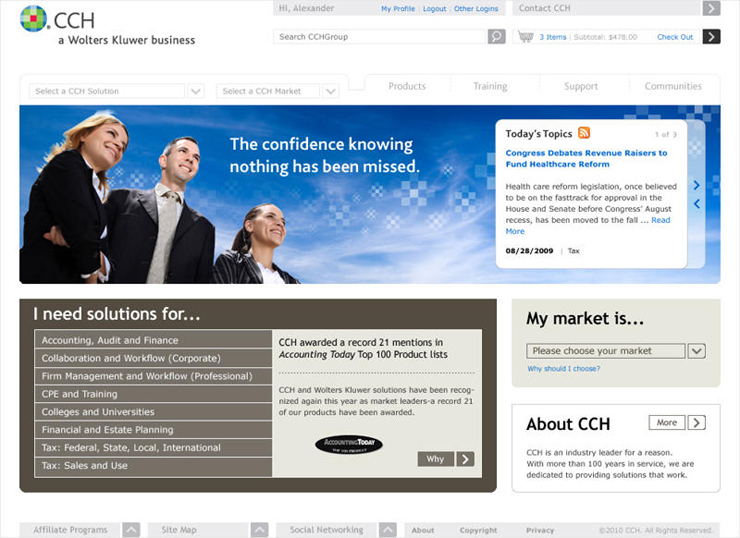Open the Training tab
The width and height of the screenshot is (740, 538).
point(490,86)
